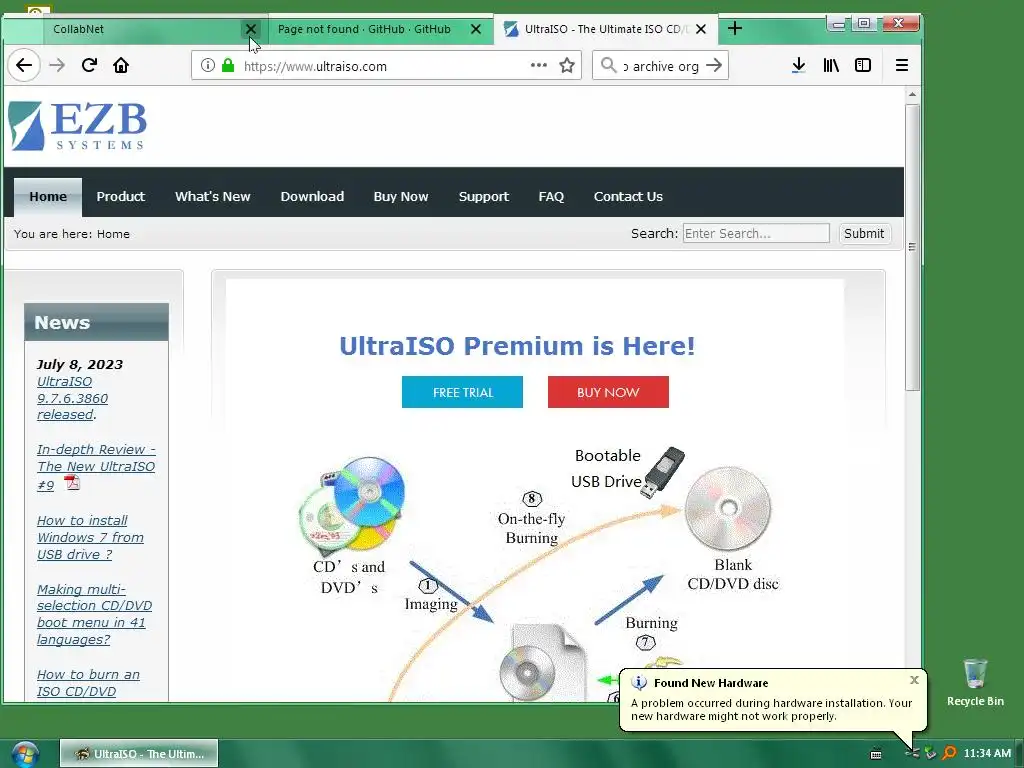This screenshot has height=768, width=1024.
Task: Open the Contact Us page
Action: 628,197
